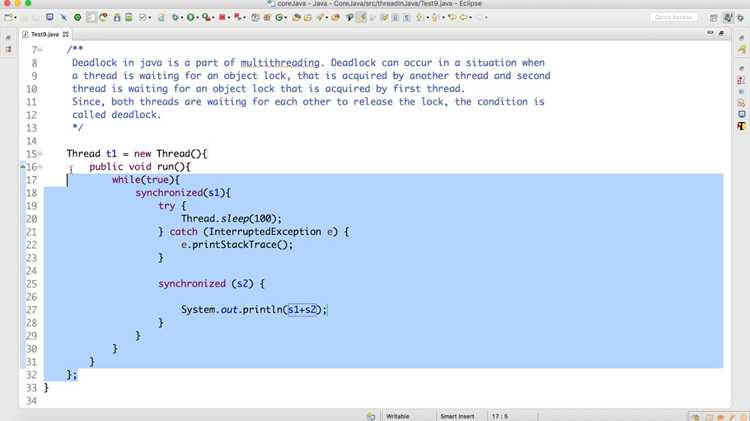
Task: Click the Open Perspective icon
Action: coord(713,18)
